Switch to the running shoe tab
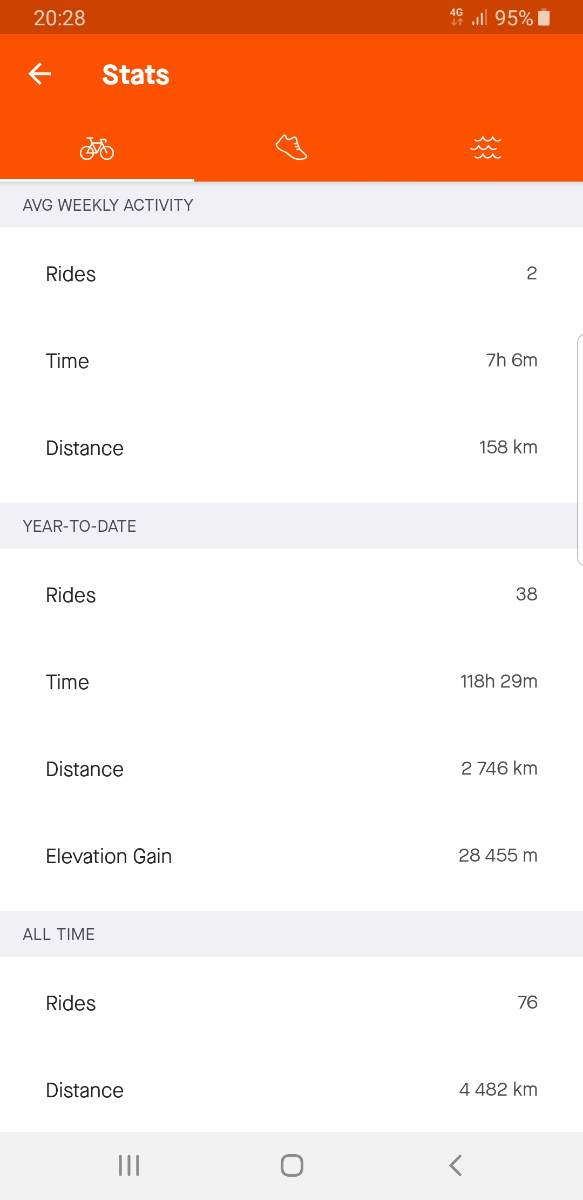583x1200 pixels. click(x=291, y=149)
